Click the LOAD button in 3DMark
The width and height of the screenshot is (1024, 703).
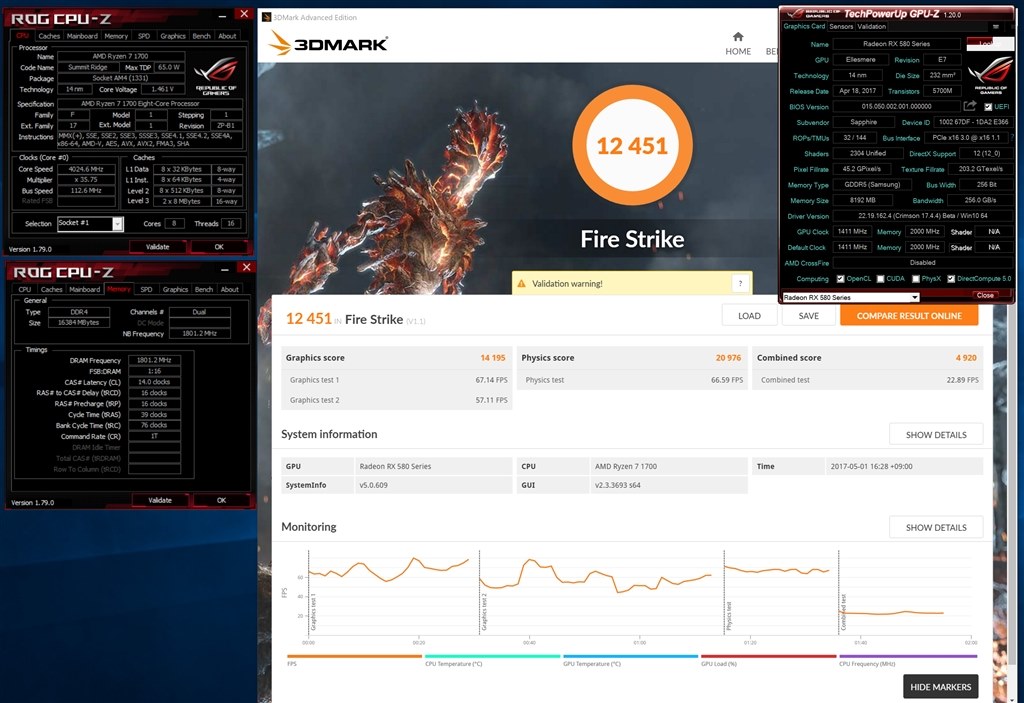749,316
